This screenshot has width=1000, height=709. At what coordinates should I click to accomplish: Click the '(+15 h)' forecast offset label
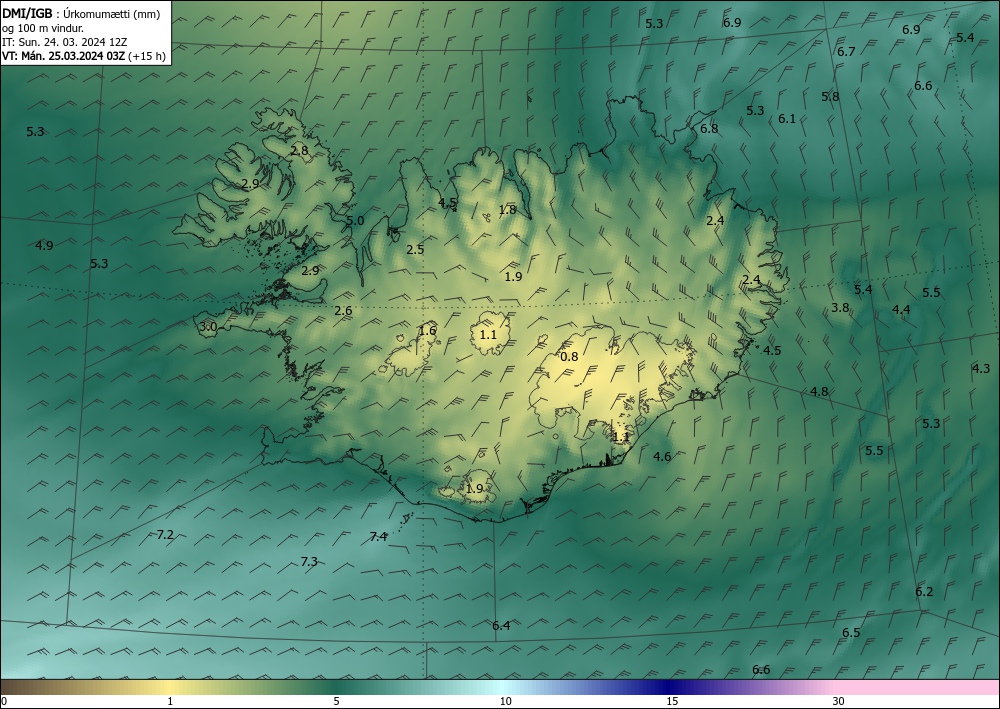click(147, 56)
